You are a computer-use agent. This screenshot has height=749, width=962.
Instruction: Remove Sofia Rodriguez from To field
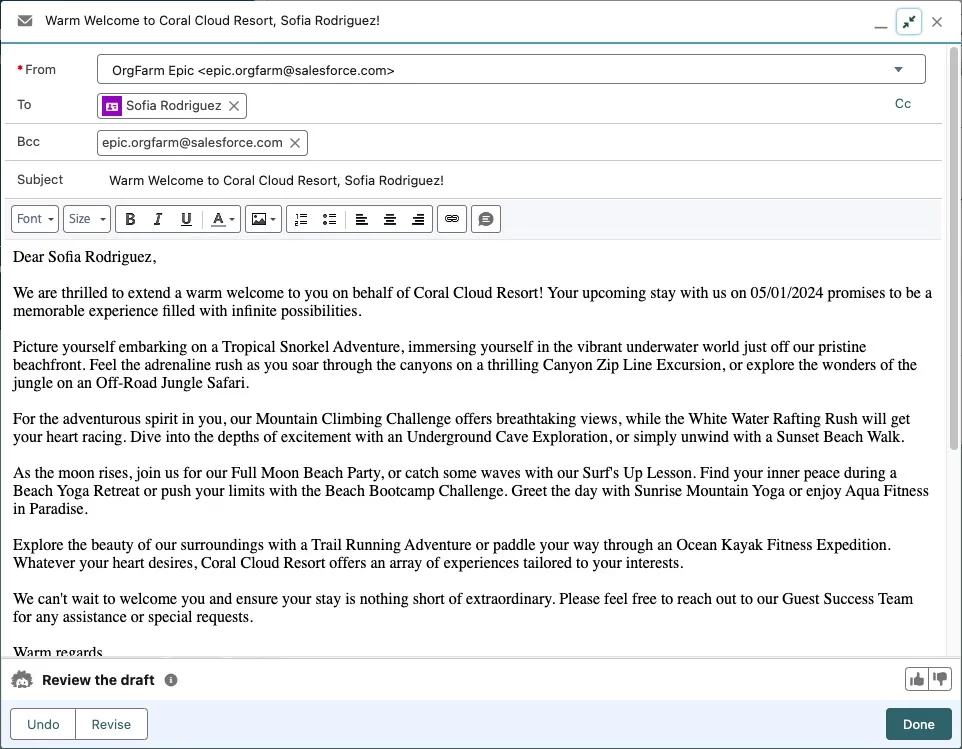point(234,106)
